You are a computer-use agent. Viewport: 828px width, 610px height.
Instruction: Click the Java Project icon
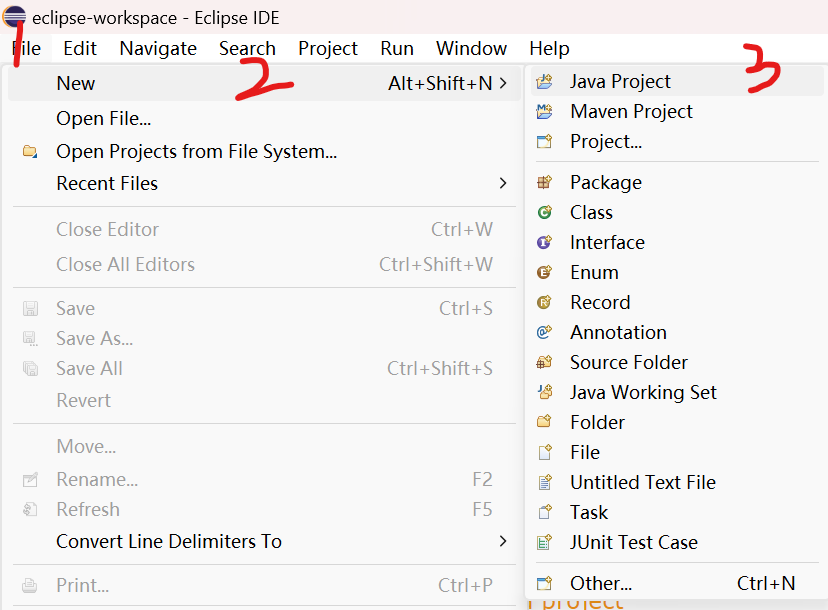[x=544, y=82]
